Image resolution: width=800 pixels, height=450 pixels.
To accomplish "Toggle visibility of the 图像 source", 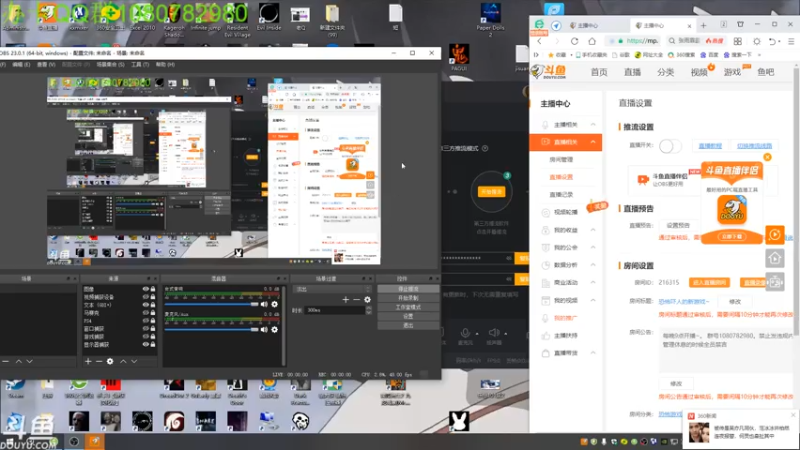I will pos(145,289).
